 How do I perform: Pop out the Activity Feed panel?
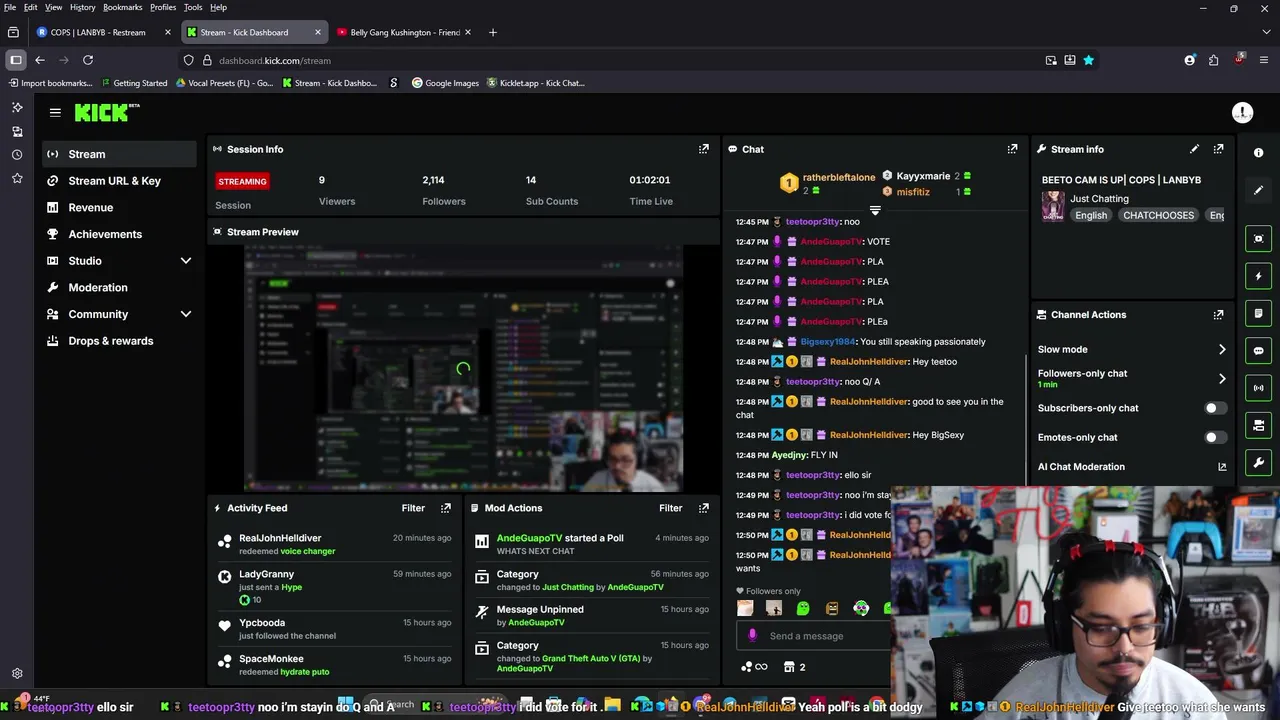point(446,508)
